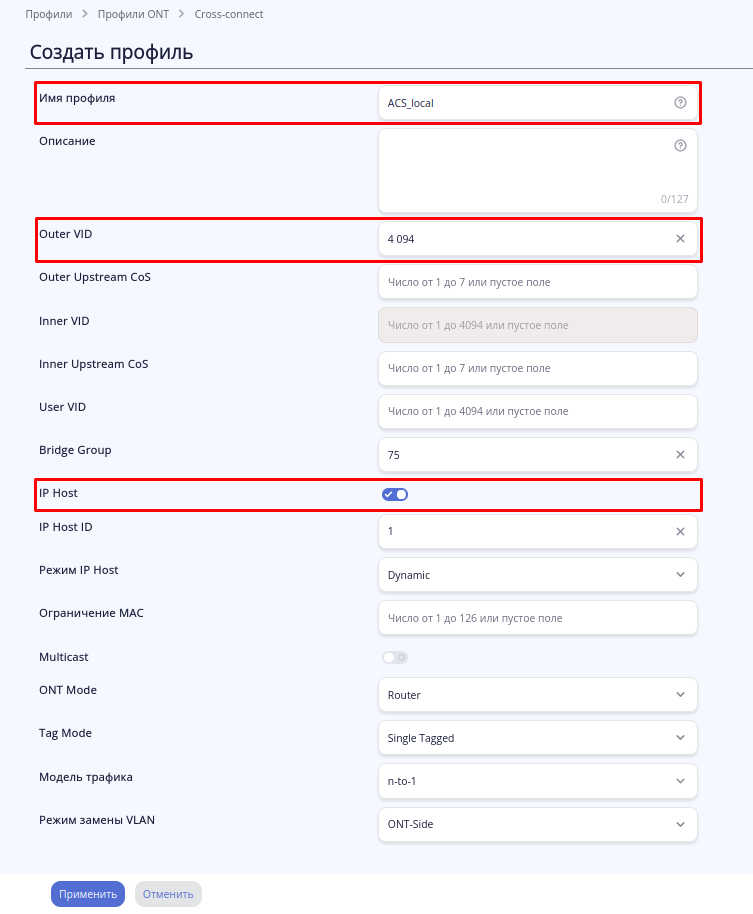Image resolution: width=753 pixels, height=914 pixels.
Task: Focus the Outer Upstream CoS field
Action: (x=537, y=282)
